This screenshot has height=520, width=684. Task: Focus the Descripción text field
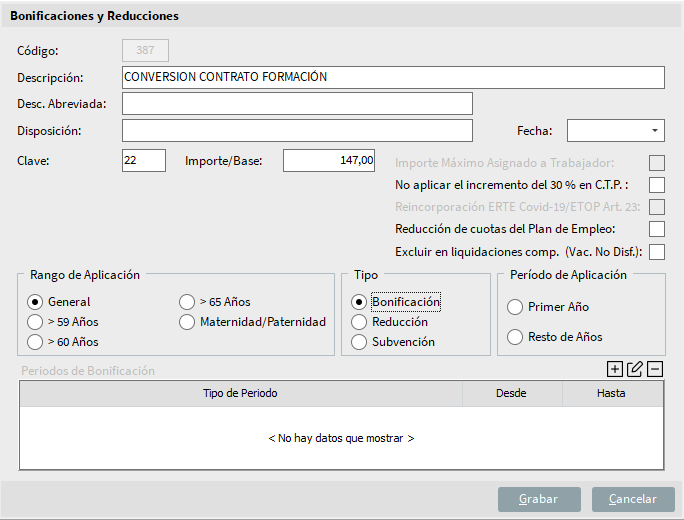393,77
